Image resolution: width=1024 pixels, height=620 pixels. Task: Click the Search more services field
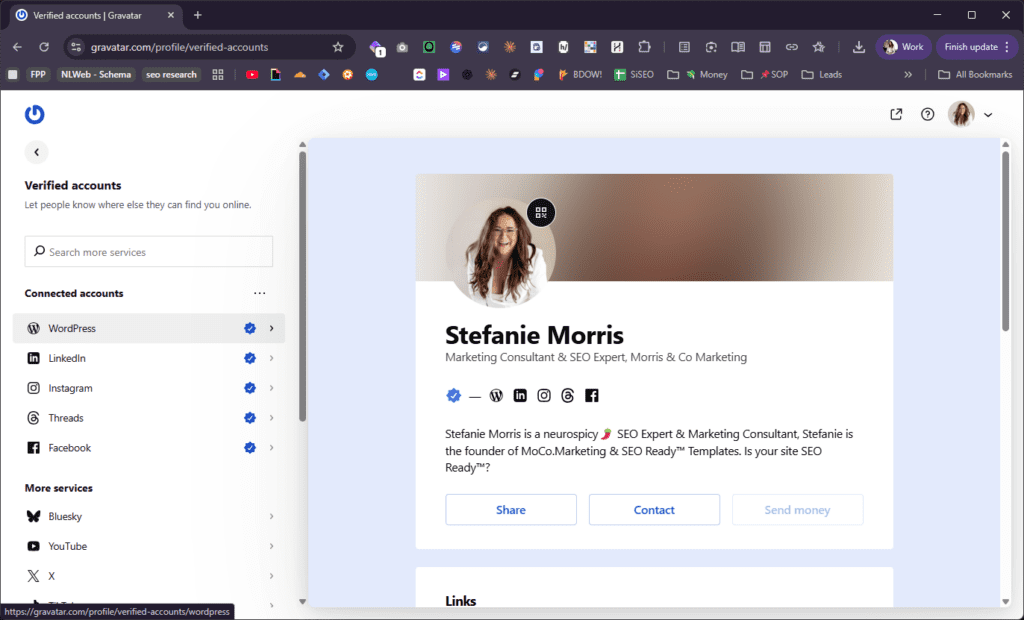(x=149, y=252)
